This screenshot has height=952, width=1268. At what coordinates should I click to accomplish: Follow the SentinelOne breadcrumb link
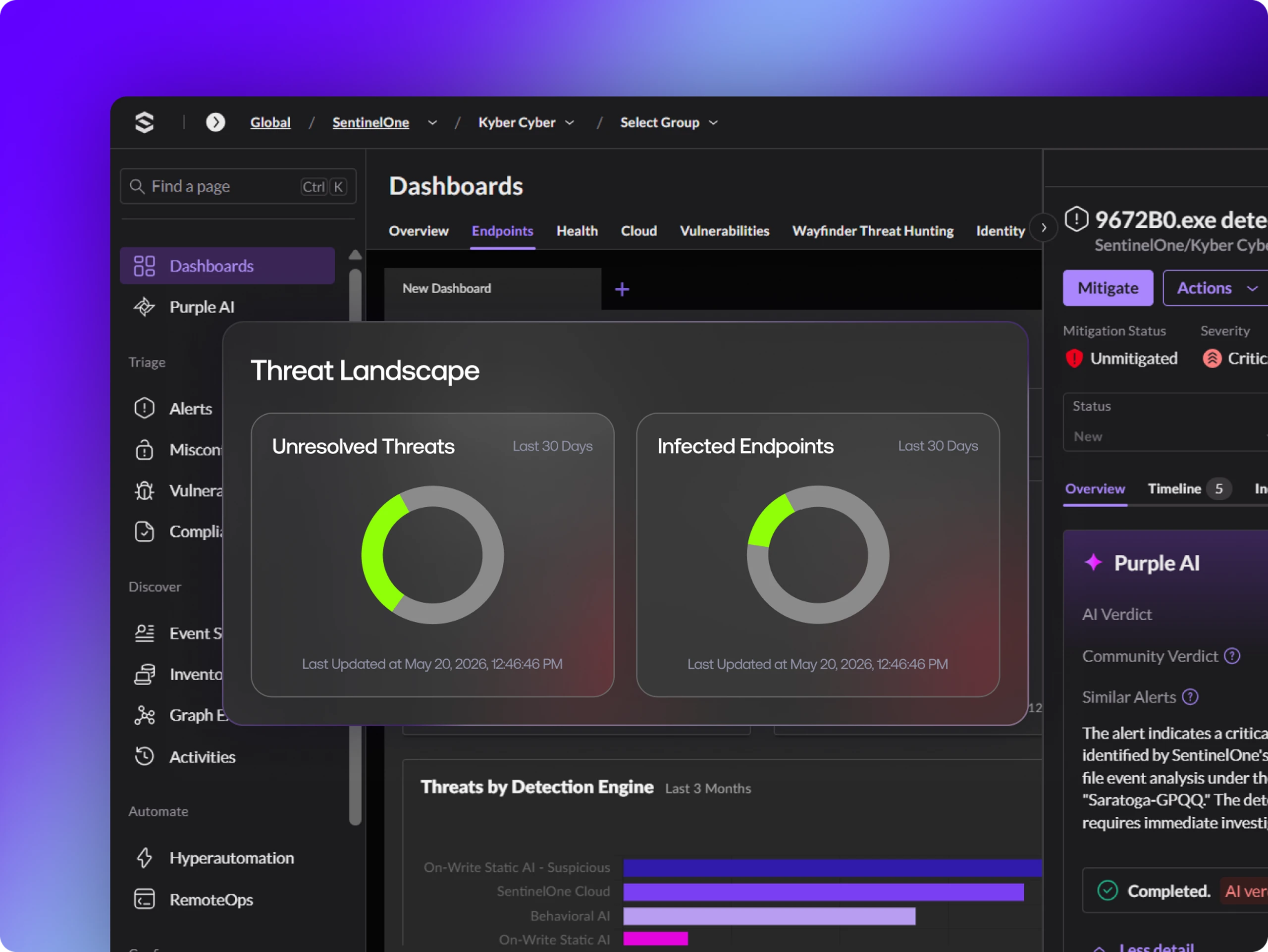coord(370,123)
